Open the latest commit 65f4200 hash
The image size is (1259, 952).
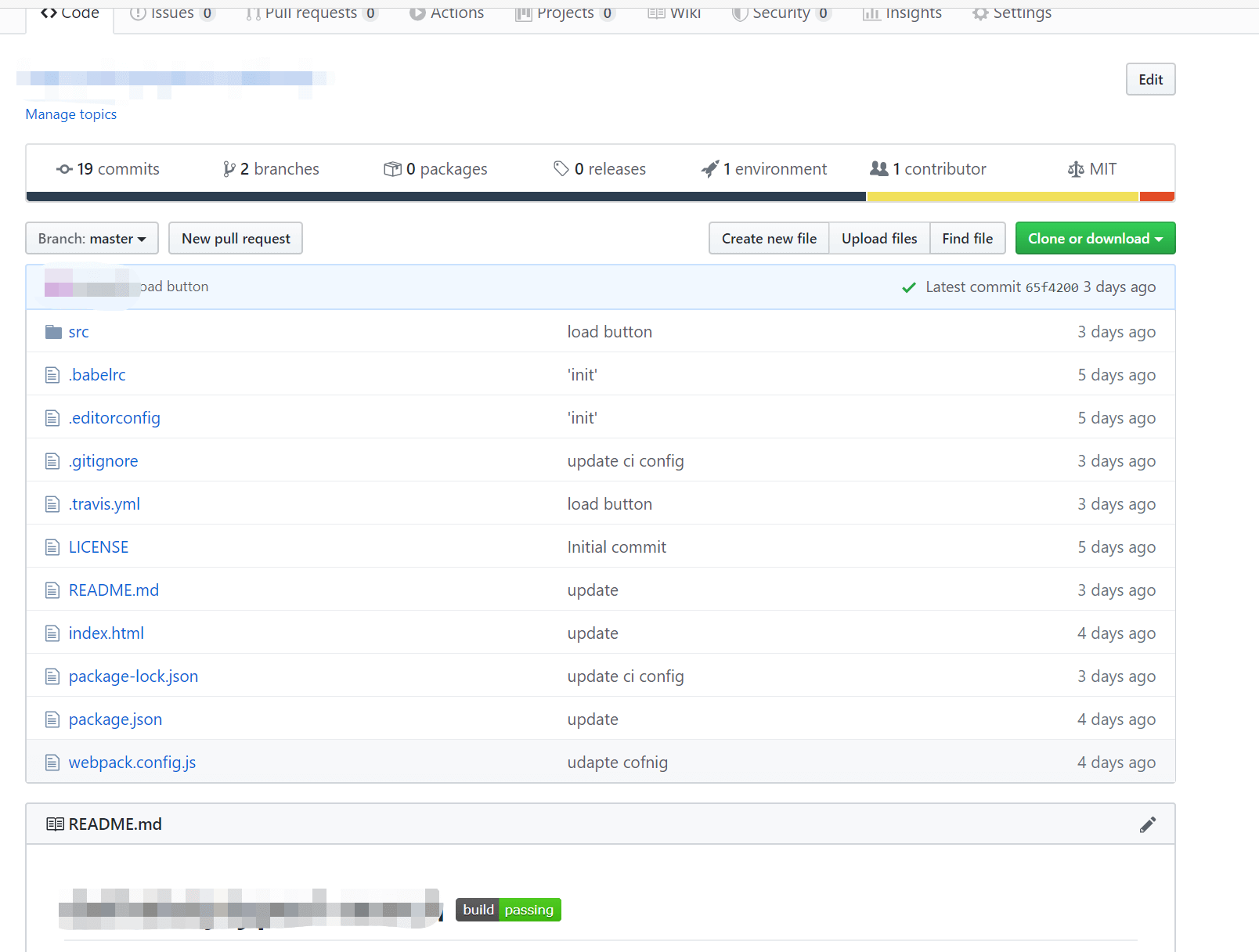click(1052, 287)
